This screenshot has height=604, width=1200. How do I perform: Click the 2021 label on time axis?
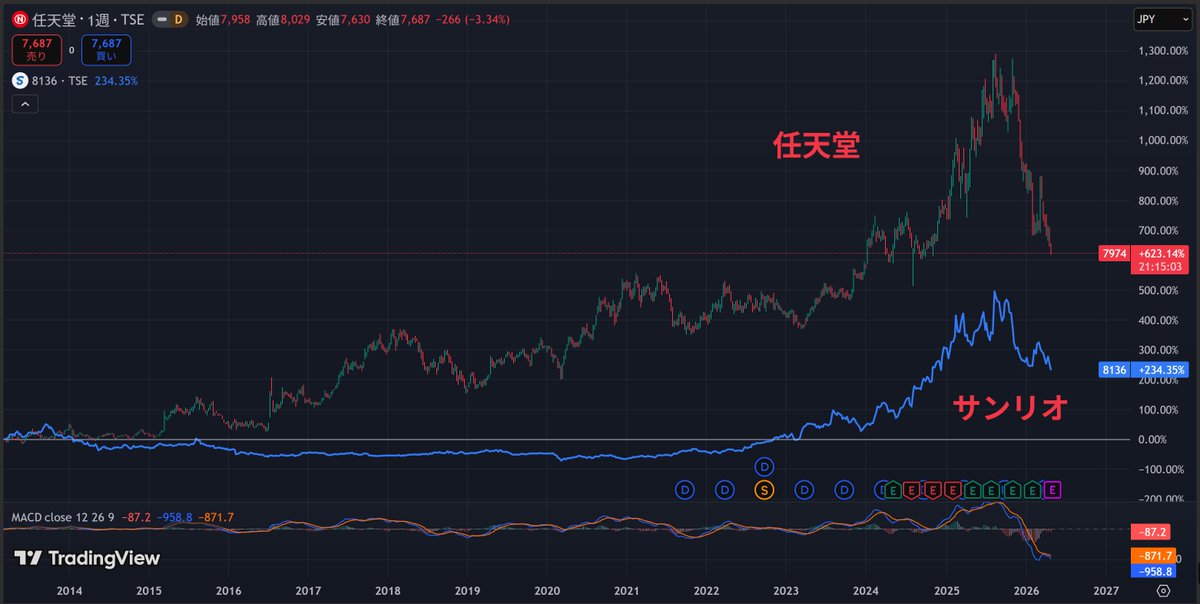626,591
